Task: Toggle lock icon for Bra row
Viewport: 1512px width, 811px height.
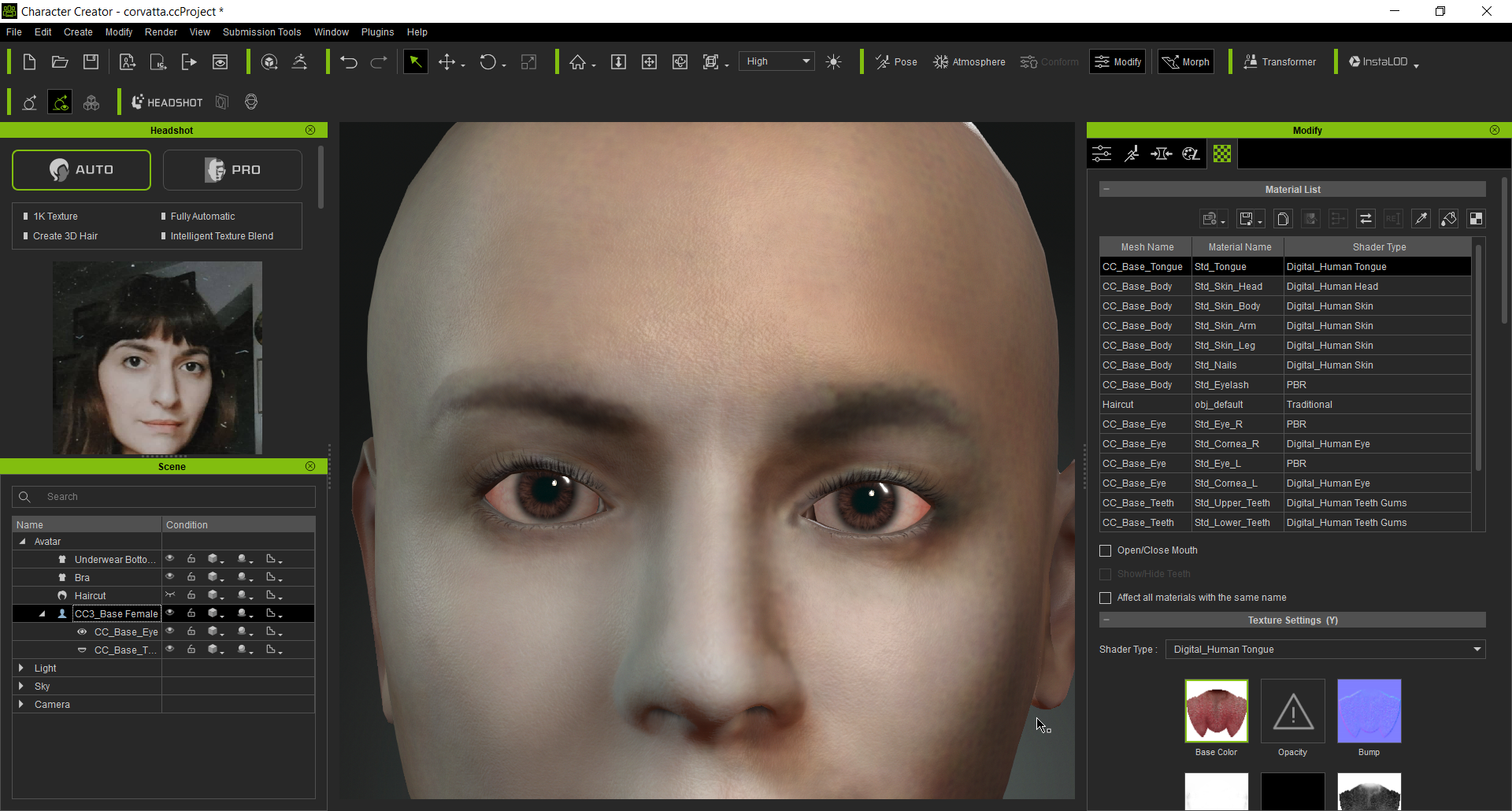Action: coord(191,576)
